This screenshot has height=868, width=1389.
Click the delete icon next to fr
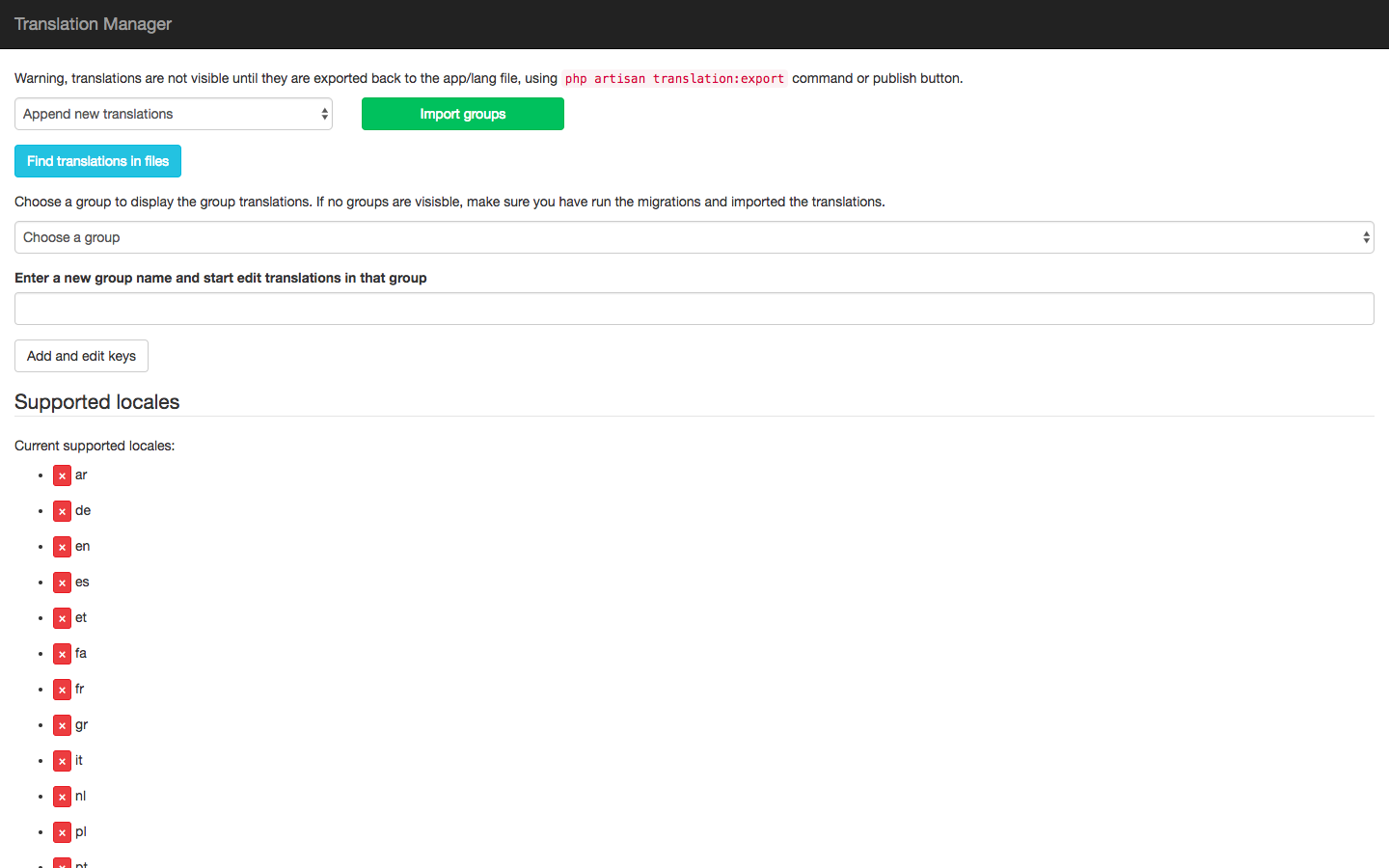click(62, 690)
